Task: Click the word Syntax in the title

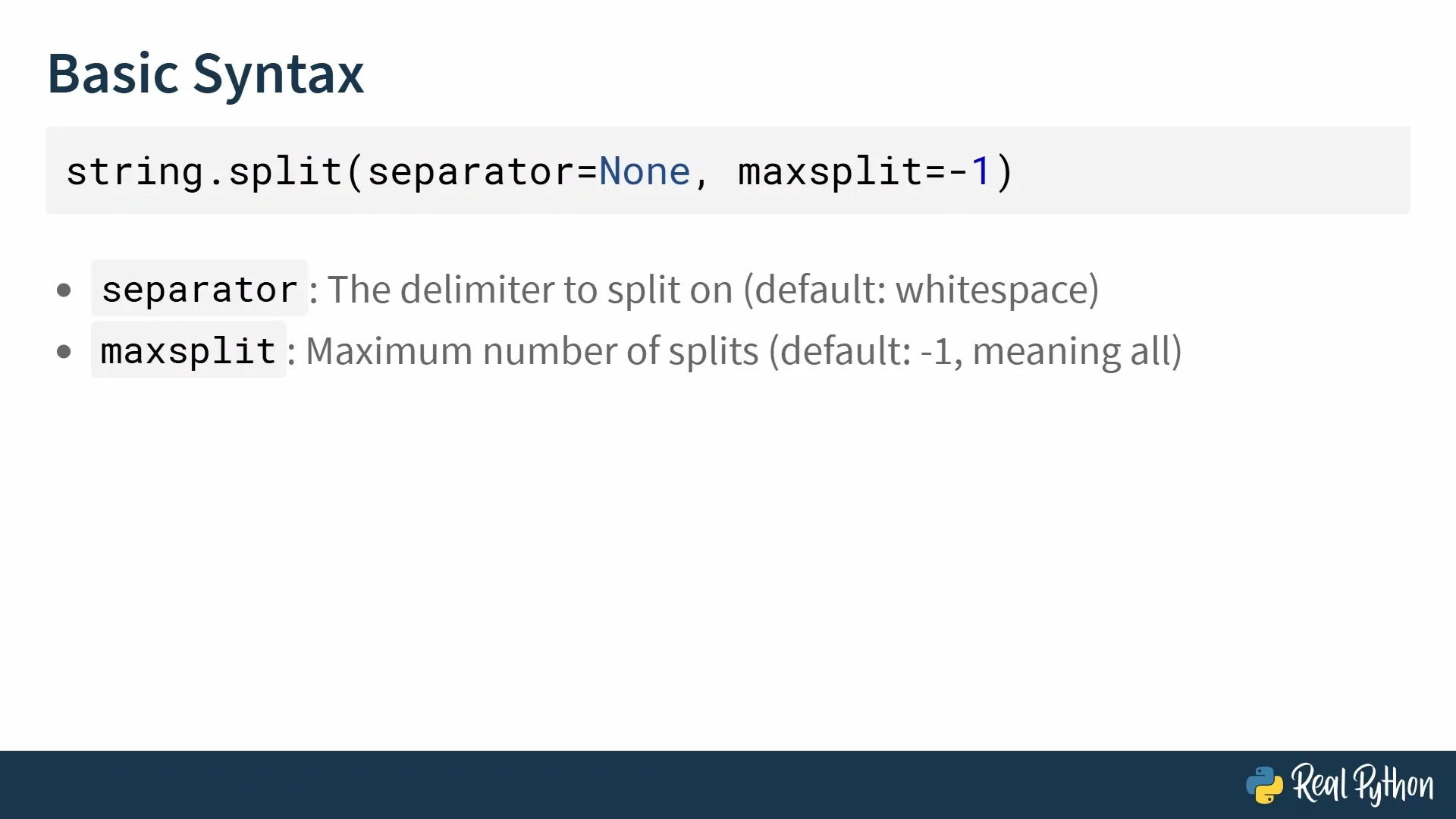Action: (278, 74)
